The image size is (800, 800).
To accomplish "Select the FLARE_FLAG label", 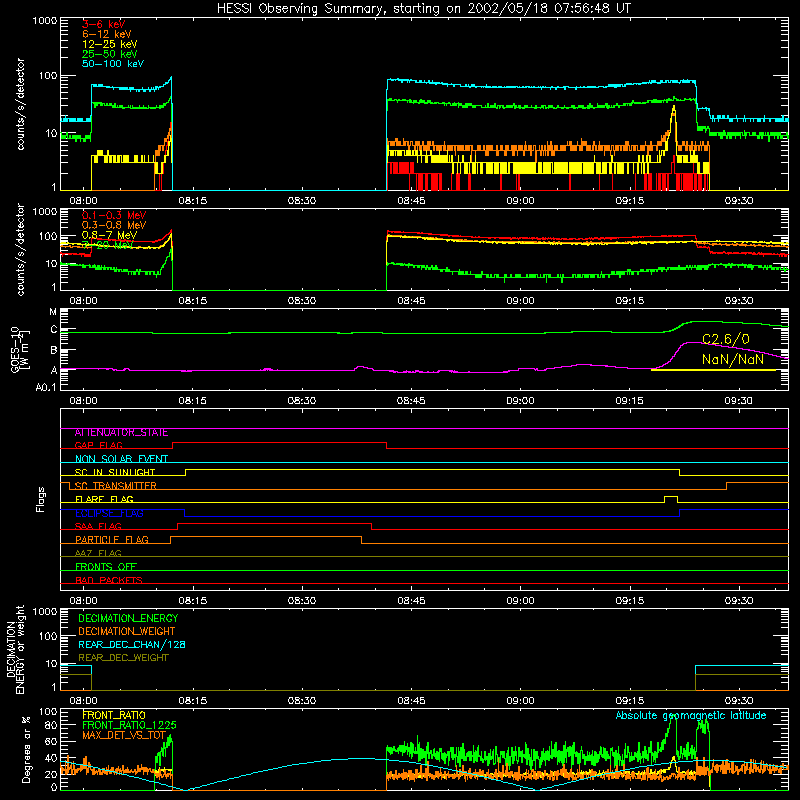I will 104,499.
